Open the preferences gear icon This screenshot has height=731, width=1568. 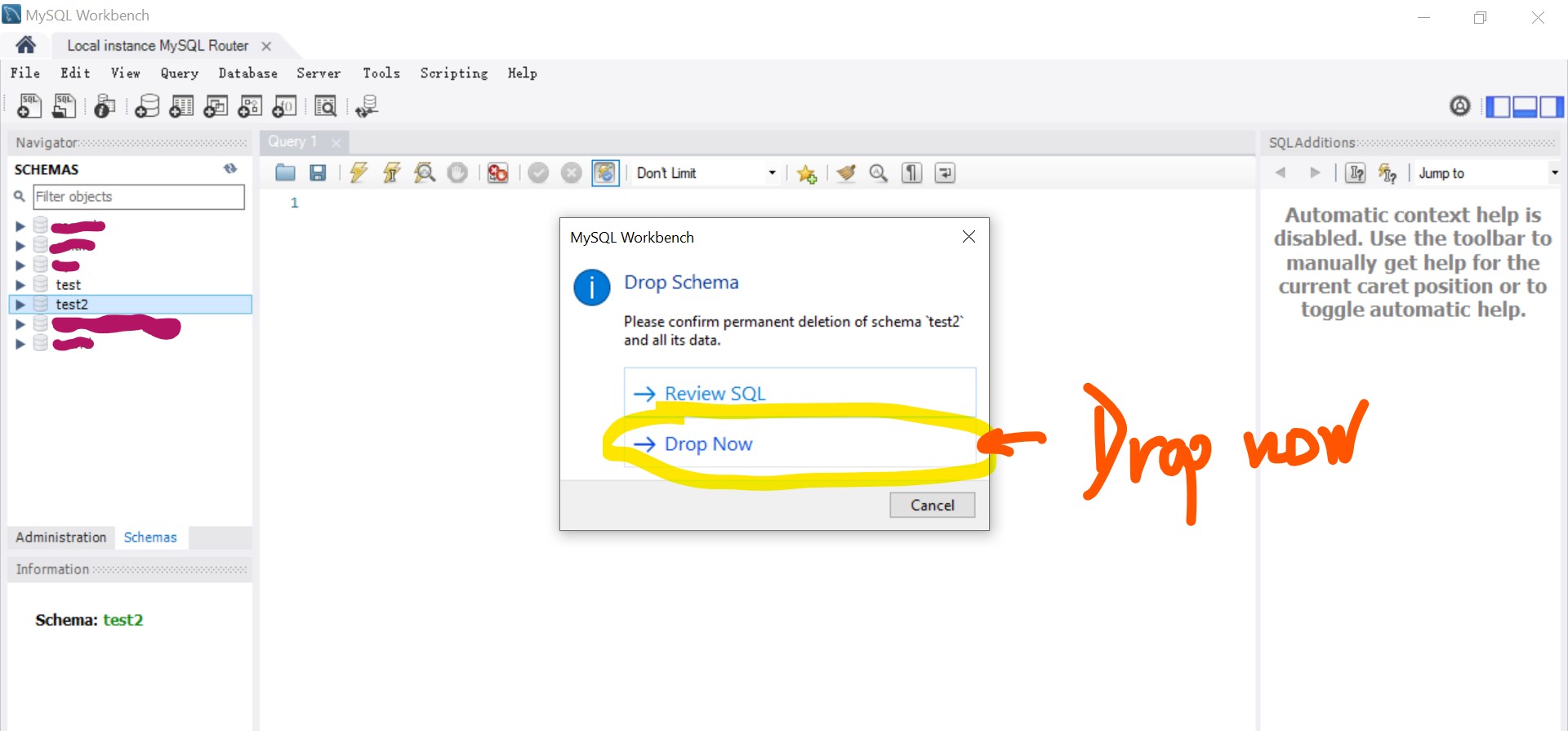click(x=1460, y=105)
